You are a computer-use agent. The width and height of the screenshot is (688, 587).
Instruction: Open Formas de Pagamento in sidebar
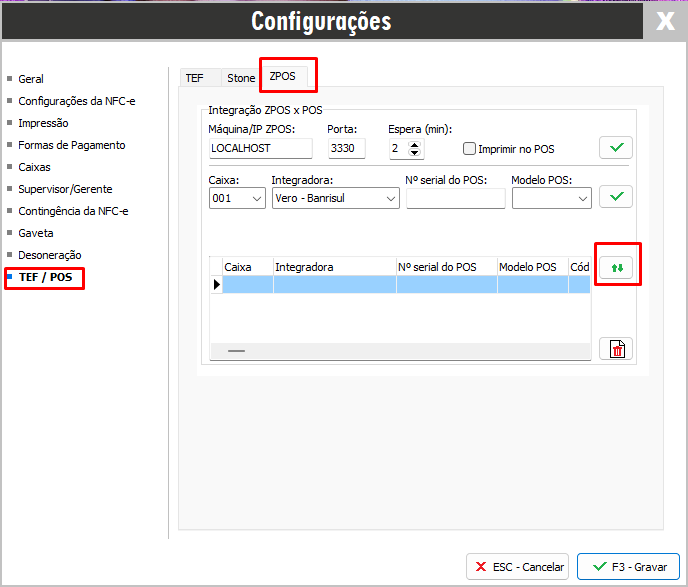[72, 145]
